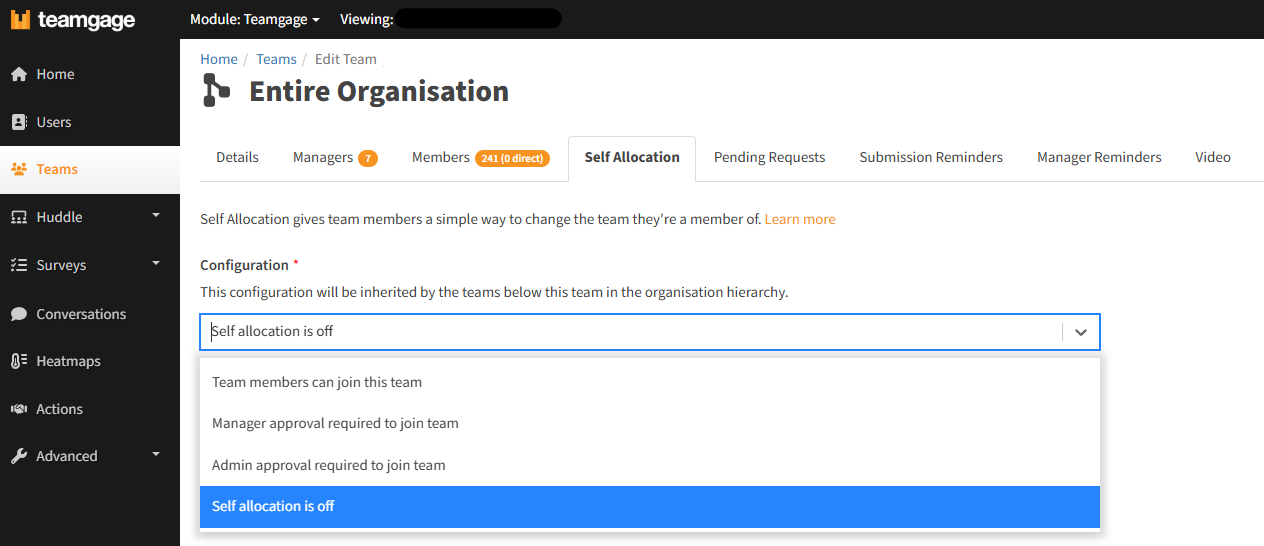
Task: Click inside the Configuration select field
Action: (x=630, y=332)
